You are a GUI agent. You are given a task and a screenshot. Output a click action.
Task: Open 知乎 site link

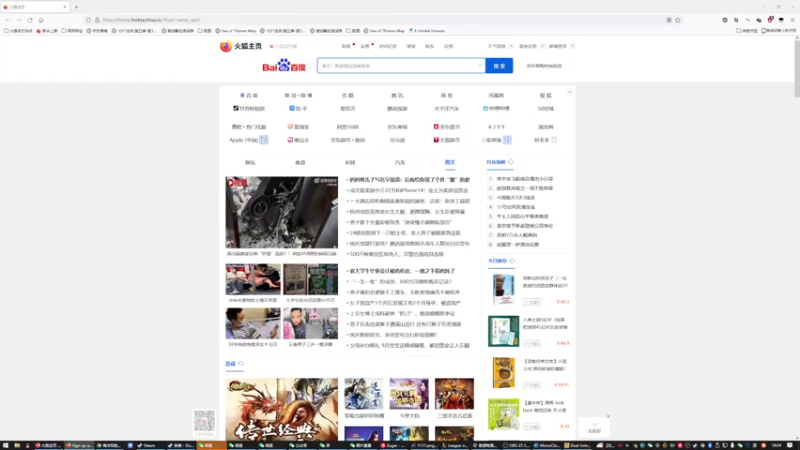click(x=298, y=109)
